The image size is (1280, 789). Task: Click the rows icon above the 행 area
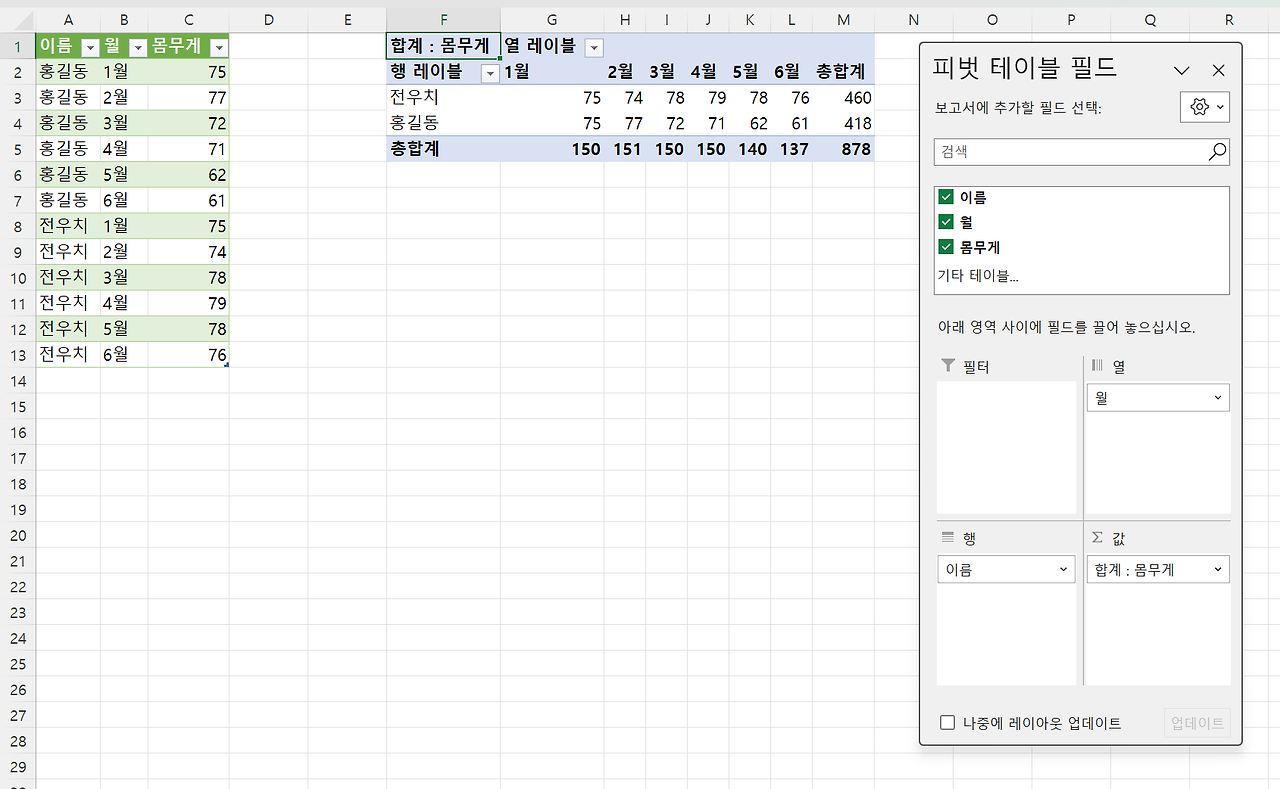pos(946,537)
